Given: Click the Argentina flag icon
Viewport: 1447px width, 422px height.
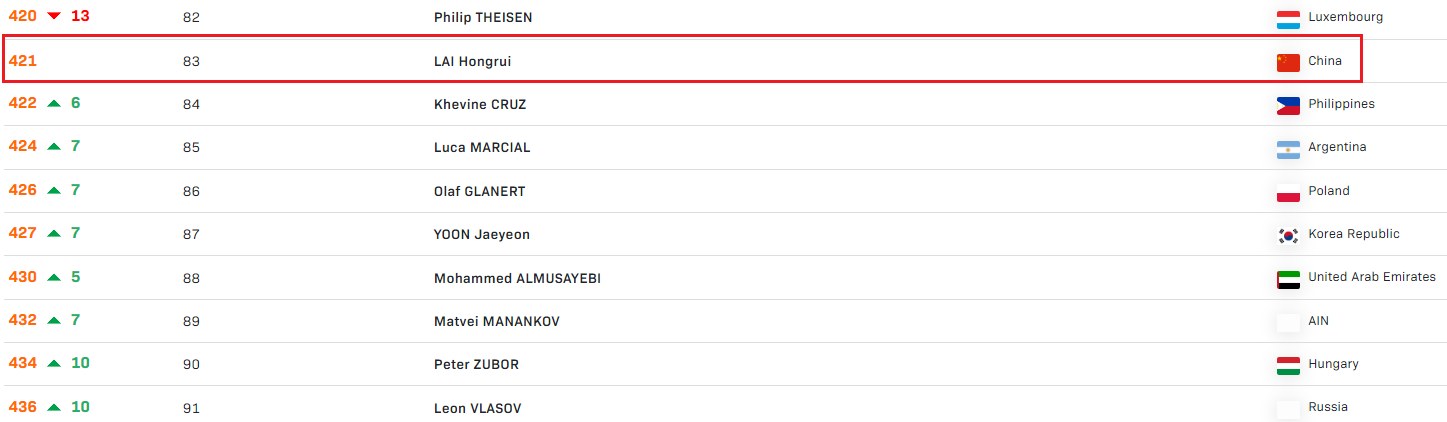Looking at the screenshot, I should click(x=1288, y=150).
